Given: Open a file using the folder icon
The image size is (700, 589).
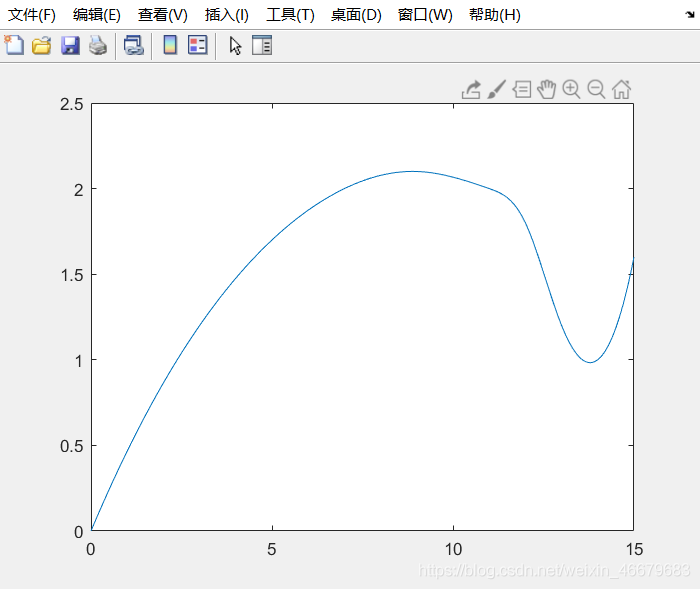Looking at the screenshot, I should tap(42, 46).
